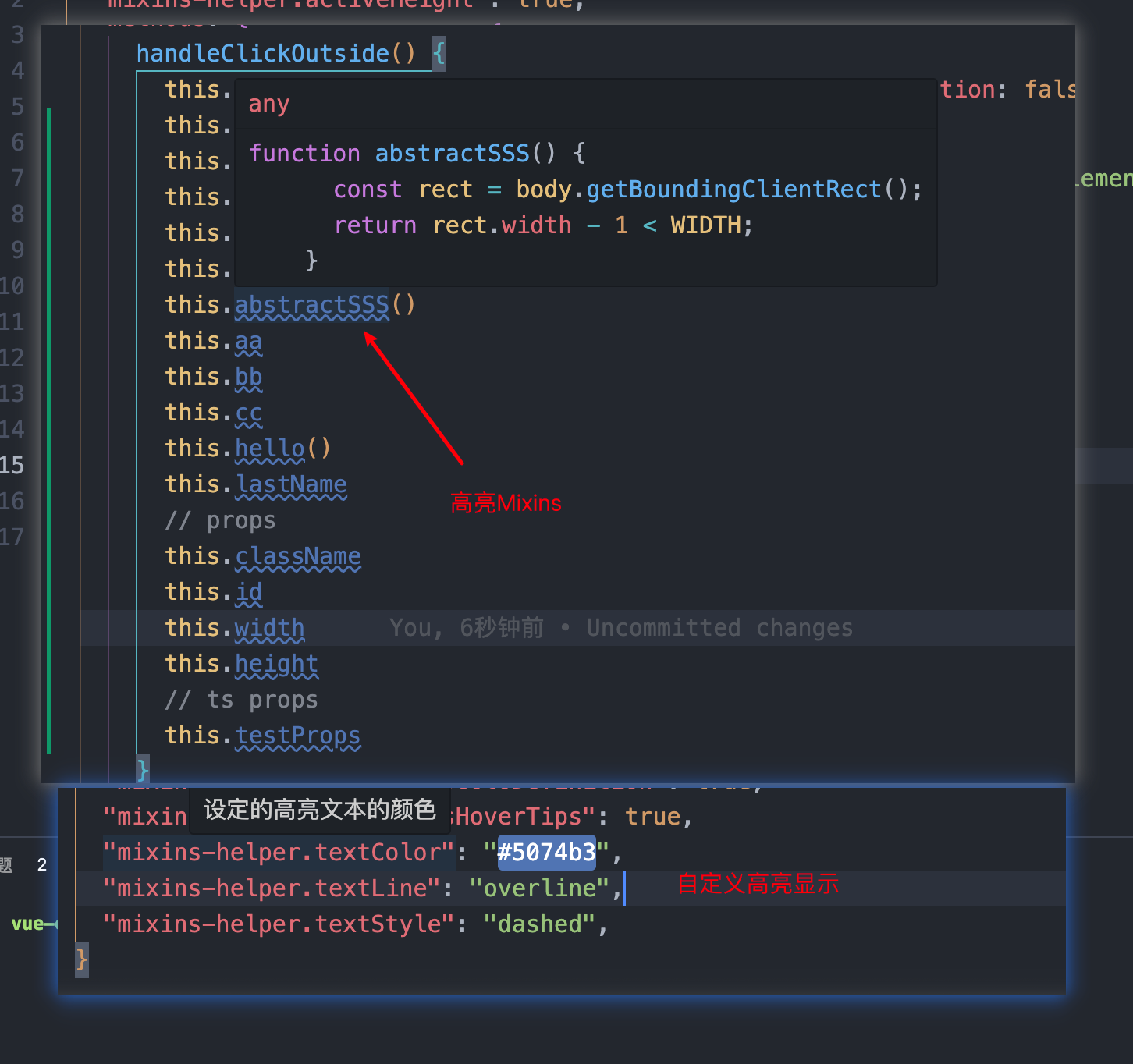Click line number 10 in gutter
The image size is (1133, 1064).
(12, 286)
